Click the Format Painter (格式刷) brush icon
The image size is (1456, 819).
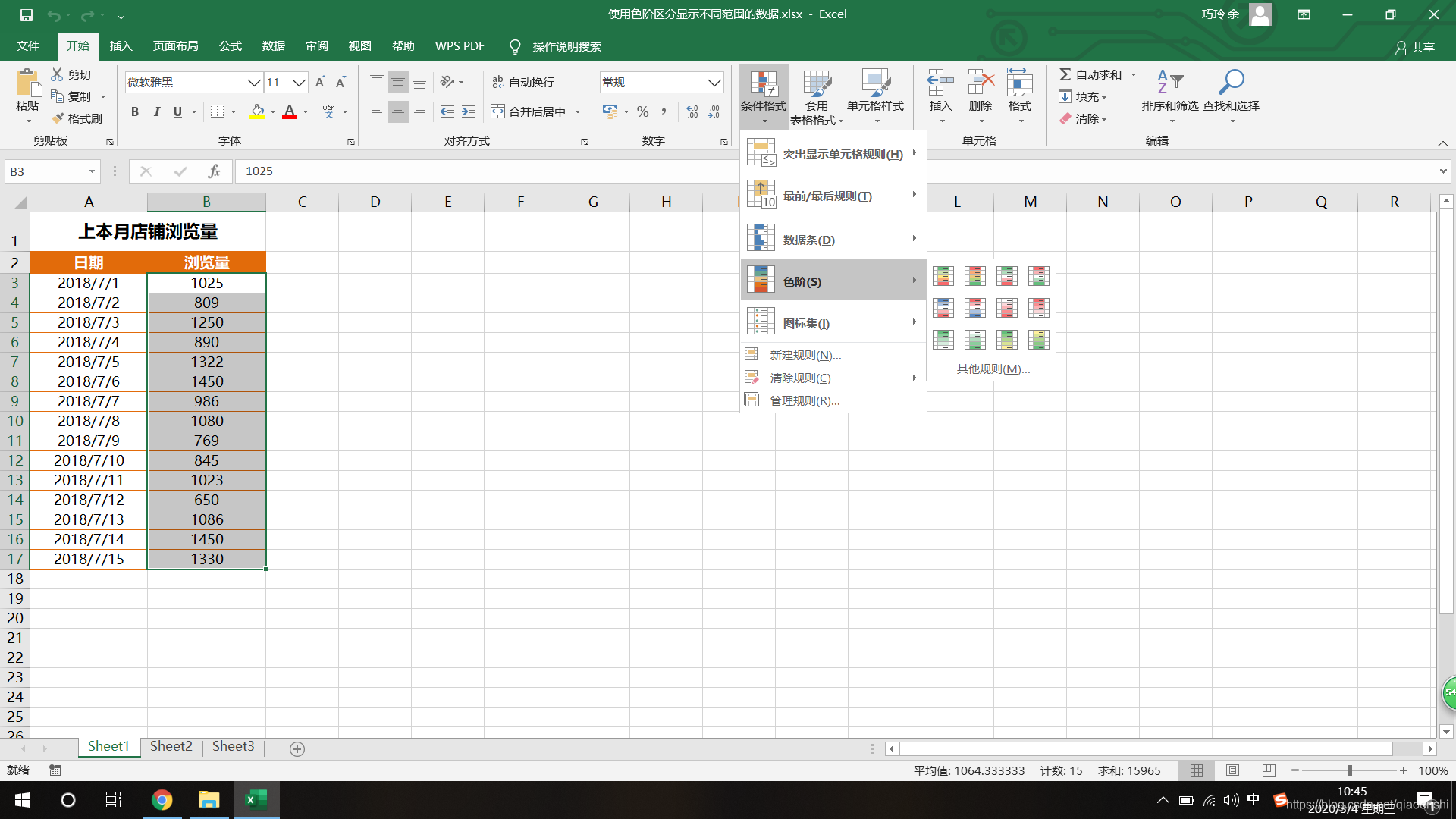(x=58, y=118)
